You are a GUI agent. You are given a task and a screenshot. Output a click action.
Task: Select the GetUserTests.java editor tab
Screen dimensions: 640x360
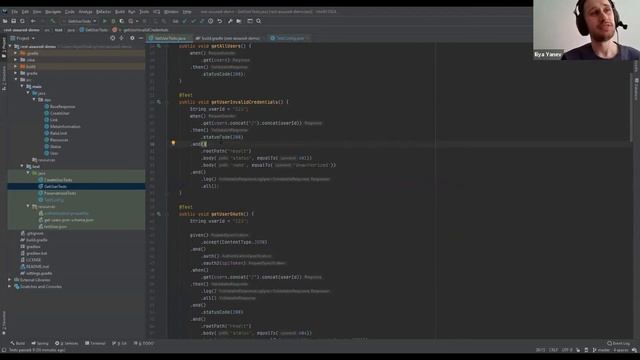(x=168, y=38)
